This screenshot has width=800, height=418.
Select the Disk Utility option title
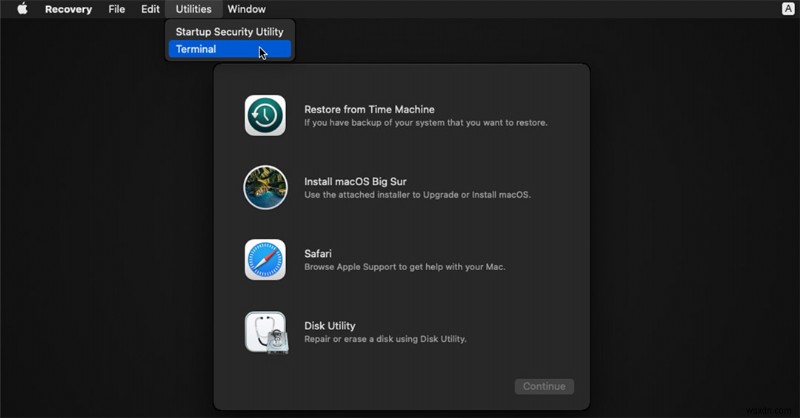pyautogui.click(x=330, y=326)
